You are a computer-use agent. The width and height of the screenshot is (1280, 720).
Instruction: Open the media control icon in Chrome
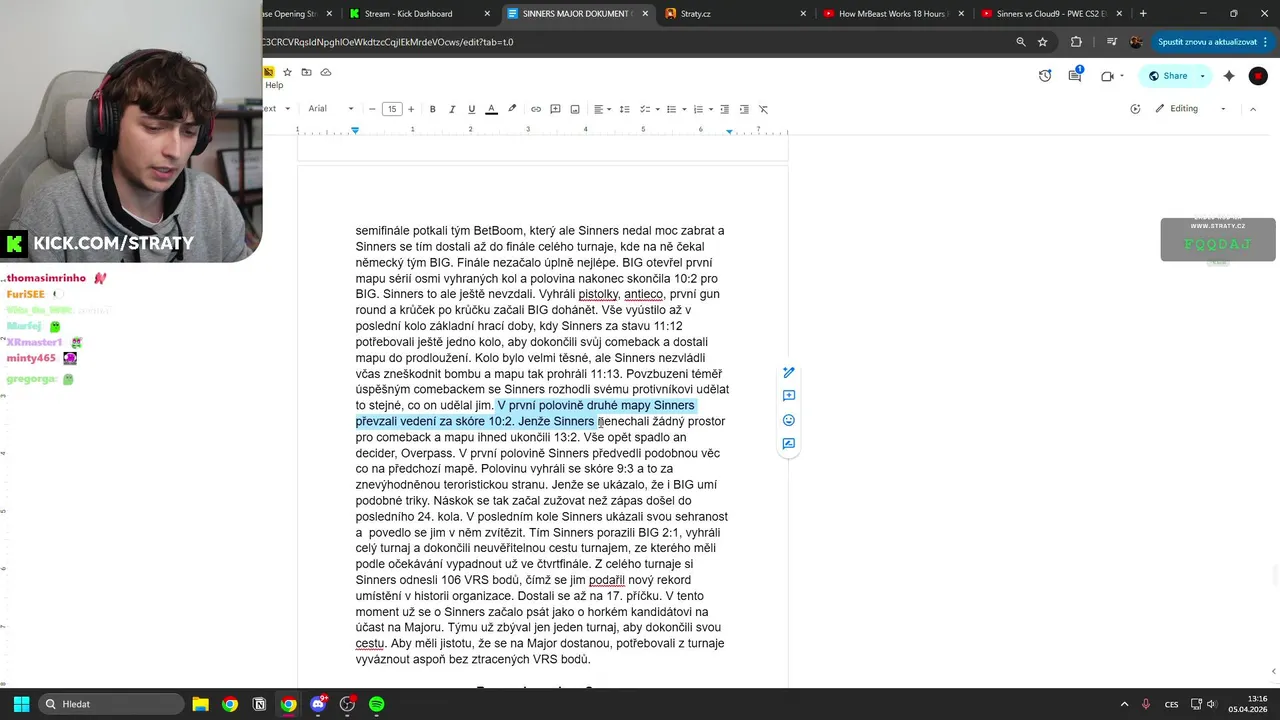(x=1111, y=42)
